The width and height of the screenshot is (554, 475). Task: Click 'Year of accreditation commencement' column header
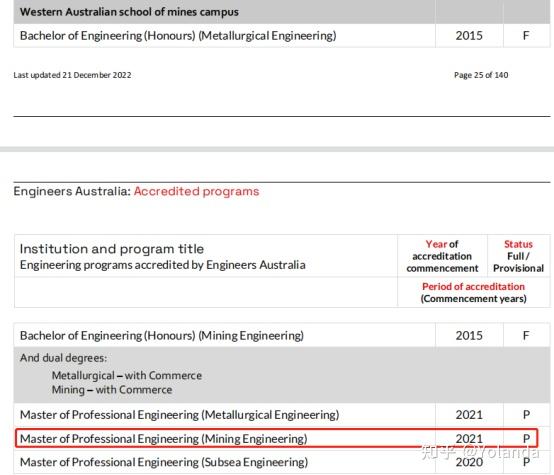pos(442,256)
